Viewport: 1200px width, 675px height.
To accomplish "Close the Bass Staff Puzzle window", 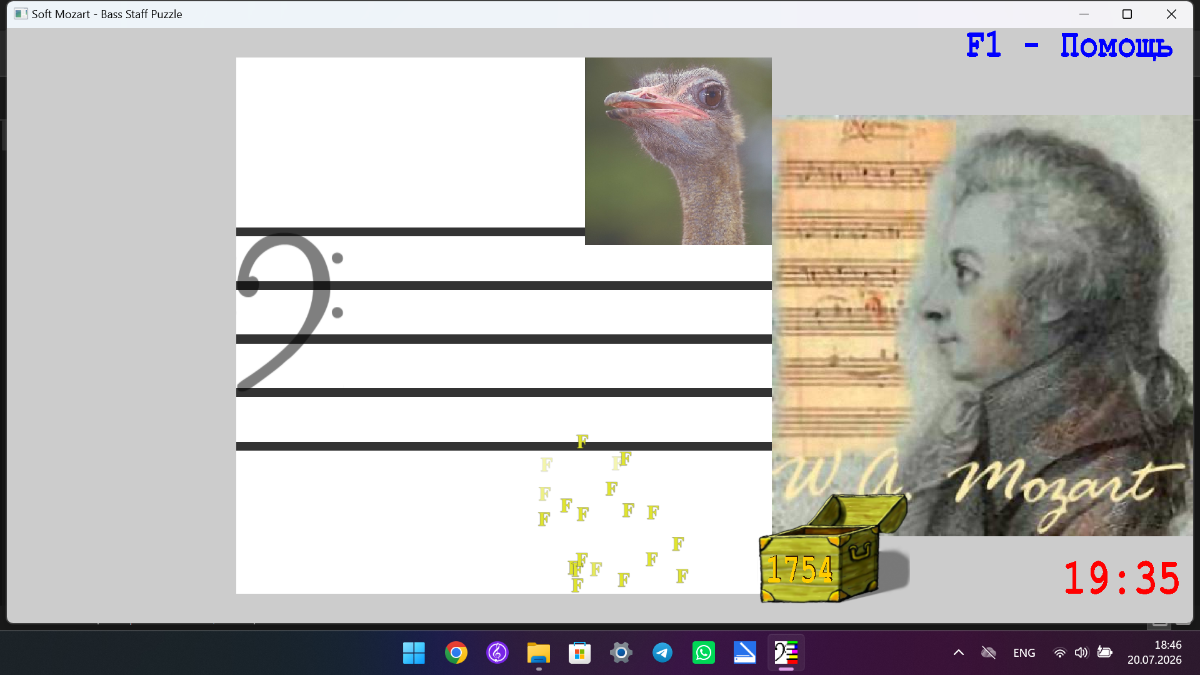I will point(1171,14).
